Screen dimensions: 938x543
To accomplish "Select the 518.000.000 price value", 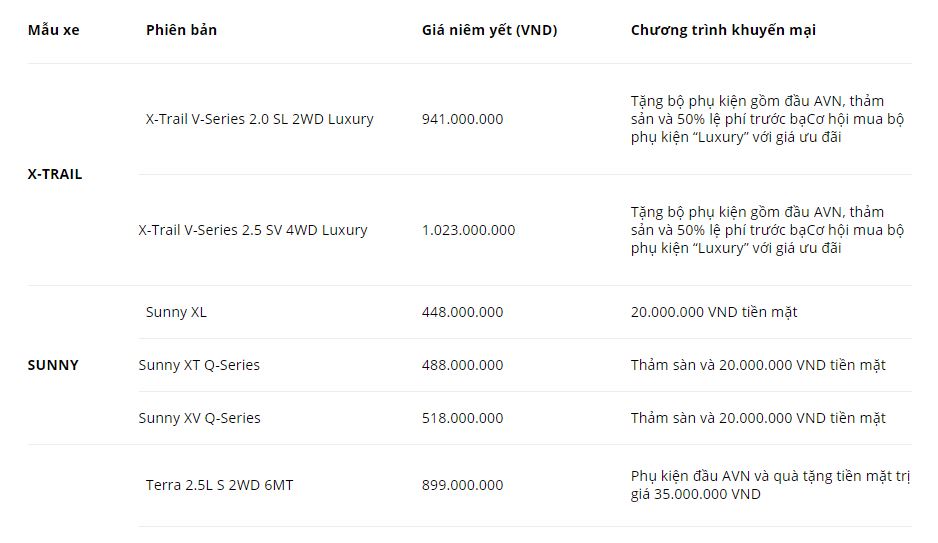I will tap(462, 418).
